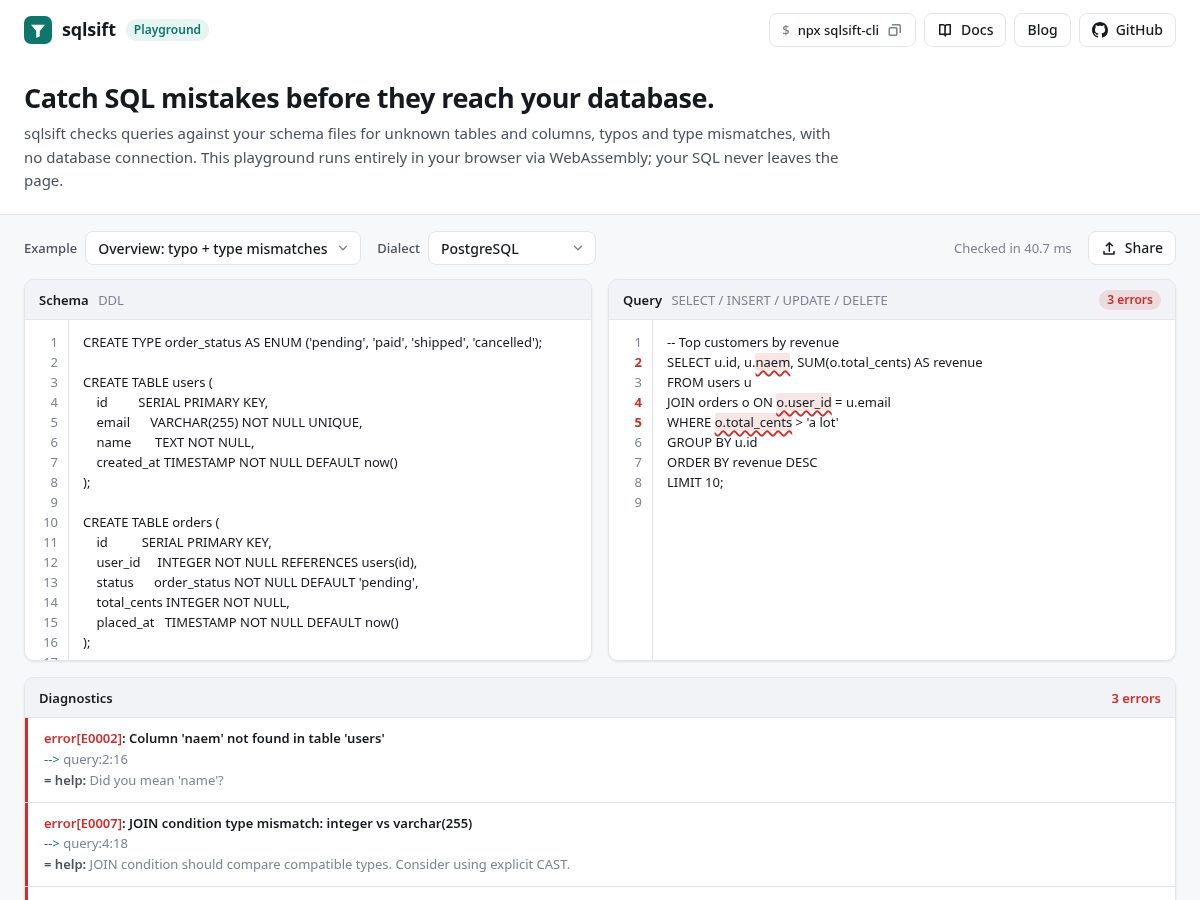The image size is (1200, 900).
Task: Click the 'ORDER BY revenue DESC' query line
Action: click(x=742, y=462)
